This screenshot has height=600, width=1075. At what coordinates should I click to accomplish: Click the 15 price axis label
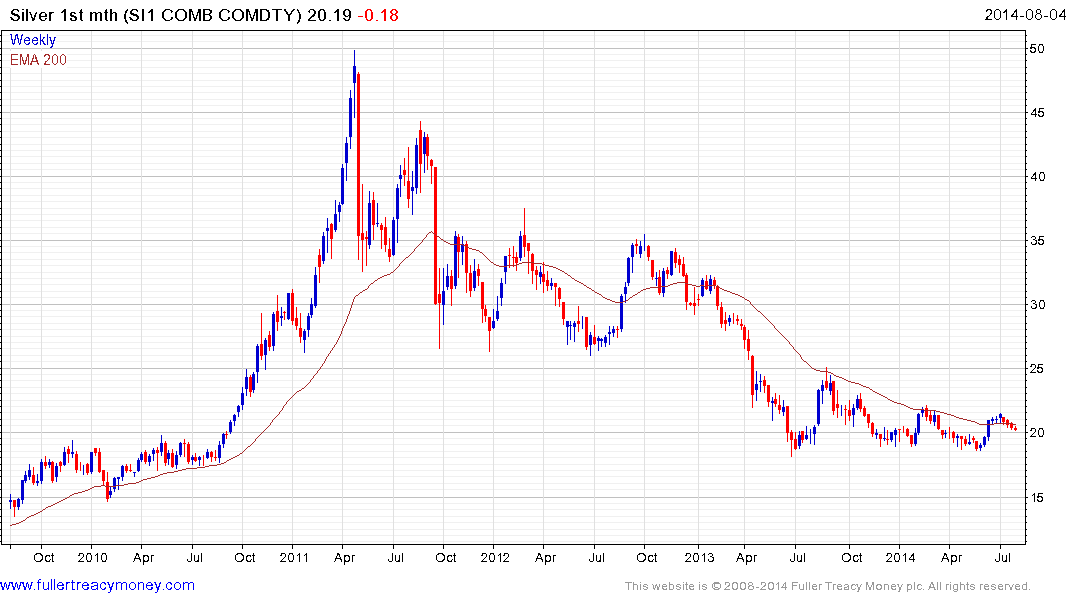click(x=1037, y=497)
